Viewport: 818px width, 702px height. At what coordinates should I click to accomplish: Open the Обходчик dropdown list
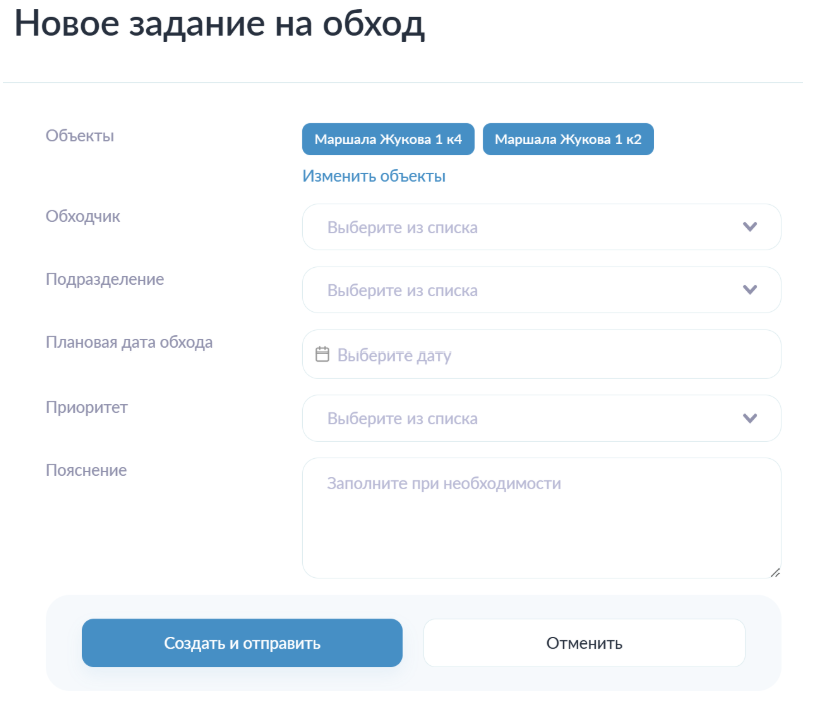[540, 227]
